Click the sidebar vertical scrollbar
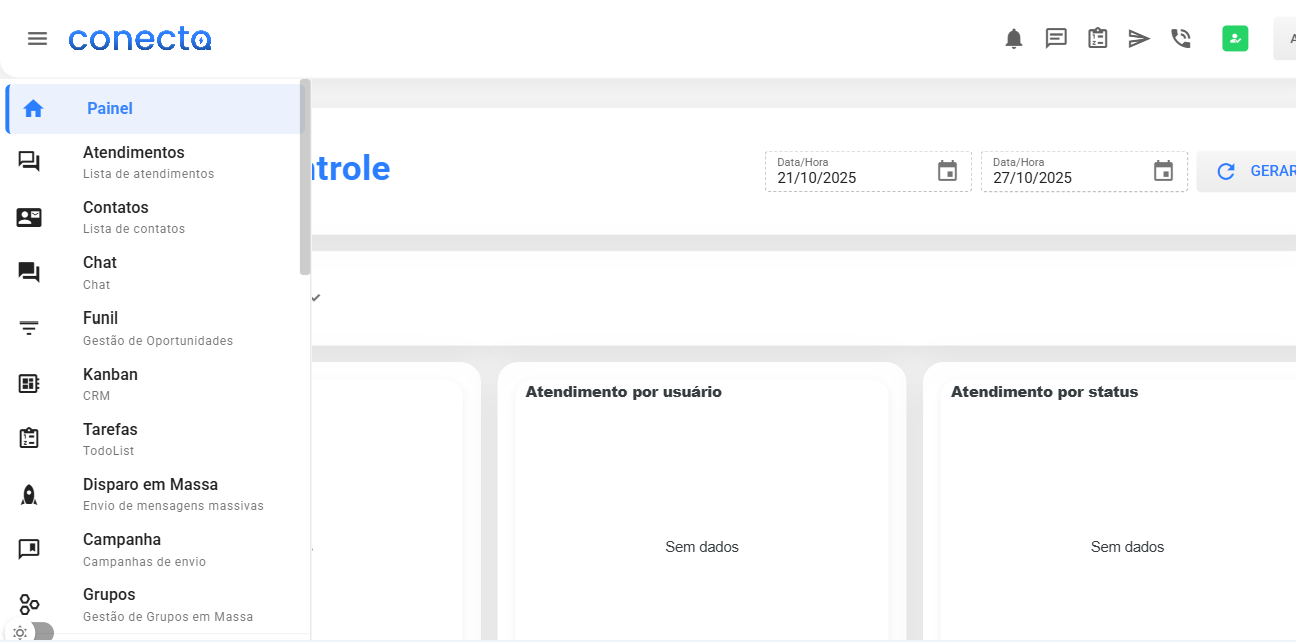The height and width of the screenshot is (642, 1296). click(305, 180)
